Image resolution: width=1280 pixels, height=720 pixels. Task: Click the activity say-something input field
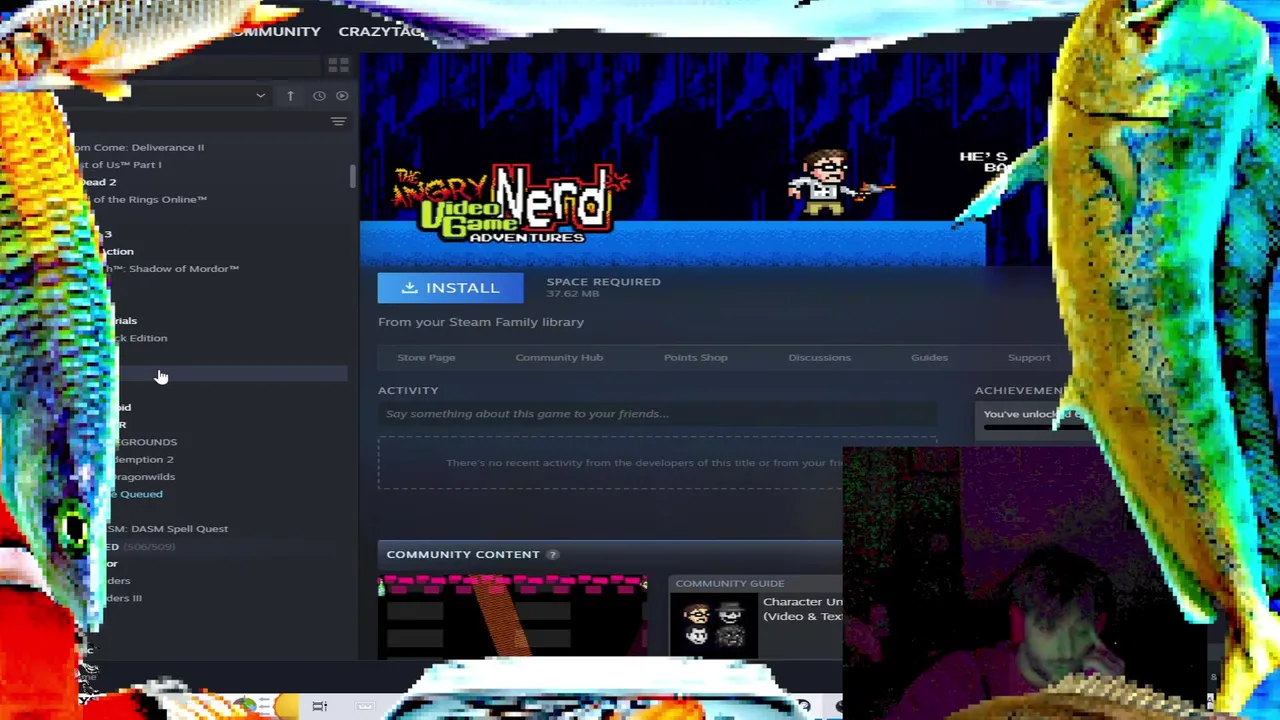[x=657, y=414]
